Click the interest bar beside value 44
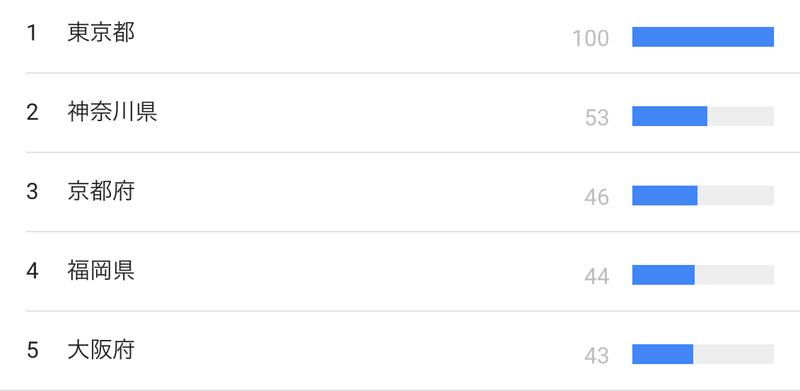Viewport: 800px width, 391px height. point(703,275)
